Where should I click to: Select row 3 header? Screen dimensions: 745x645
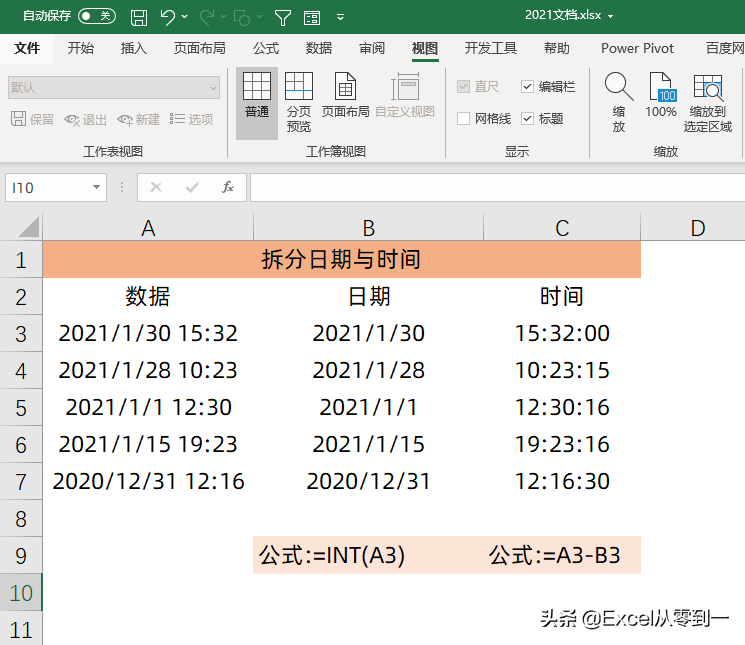[x=21, y=333]
